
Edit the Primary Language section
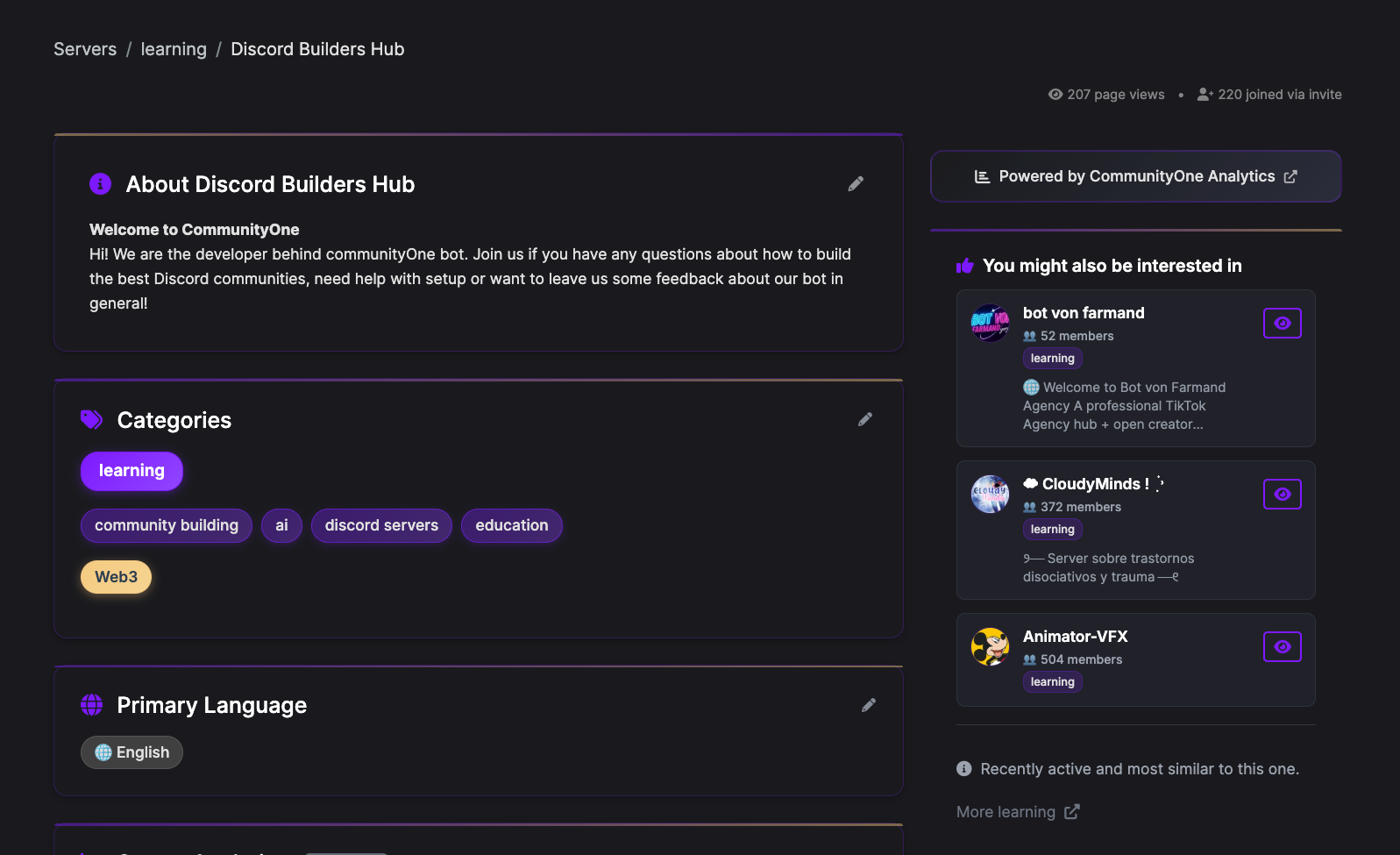(x=869, y=705)
